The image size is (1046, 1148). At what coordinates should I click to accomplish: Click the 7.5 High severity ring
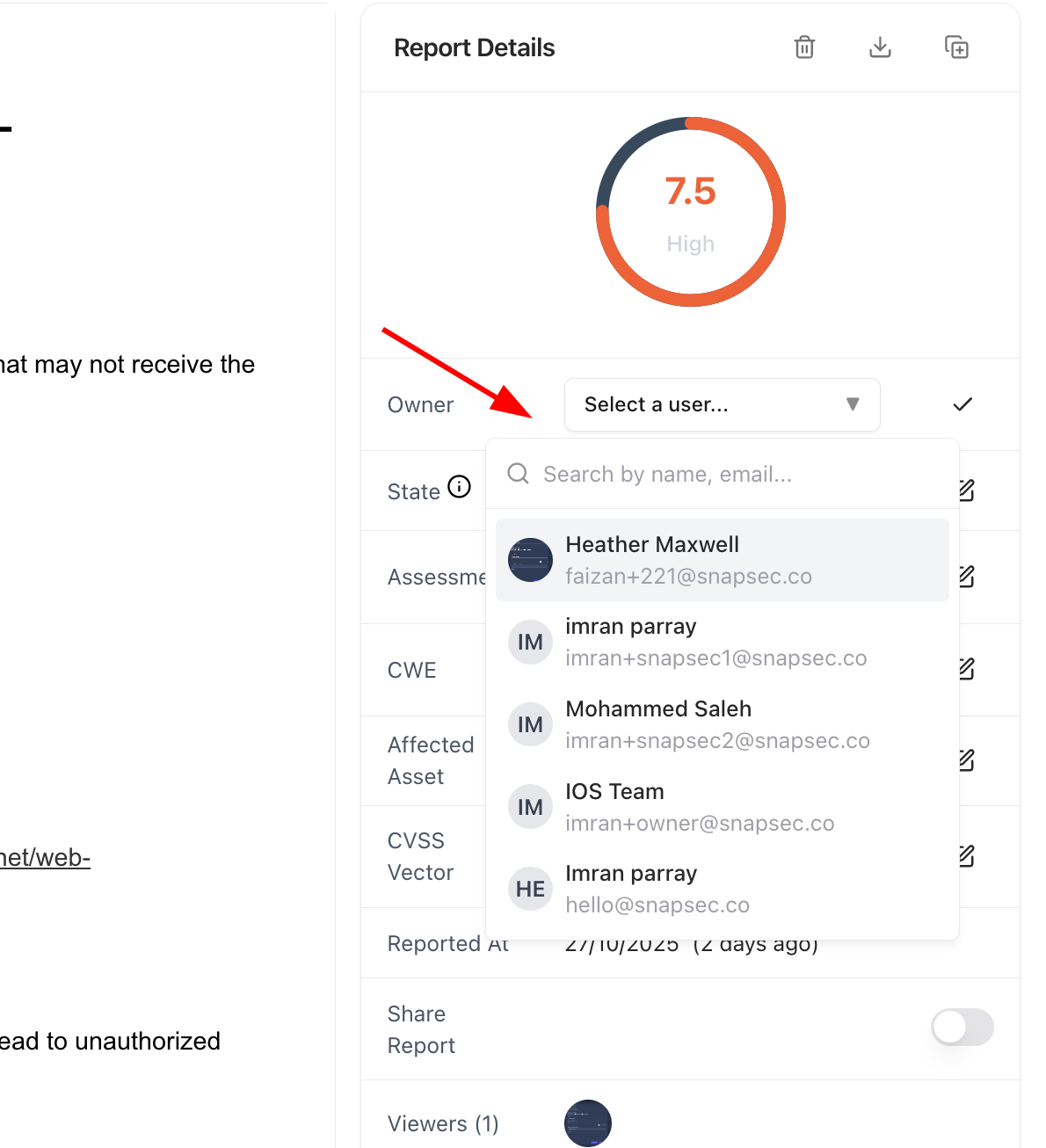tap(690, 211)
